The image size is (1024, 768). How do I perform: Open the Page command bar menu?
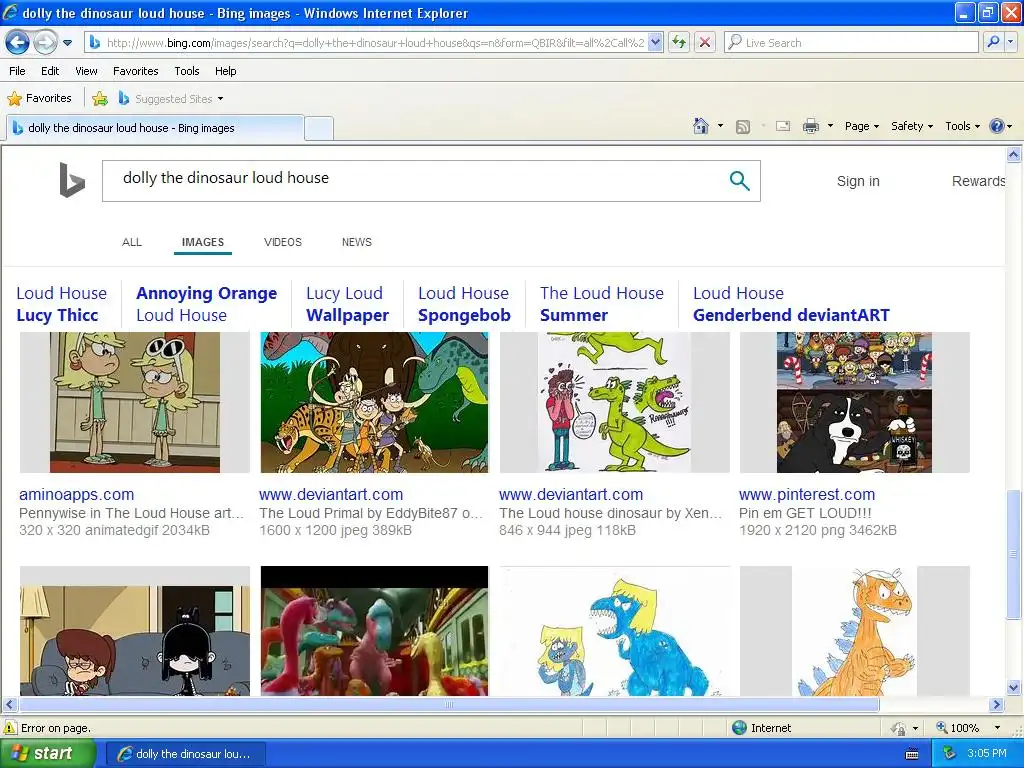pyautogui.click(x=861, y=126)
